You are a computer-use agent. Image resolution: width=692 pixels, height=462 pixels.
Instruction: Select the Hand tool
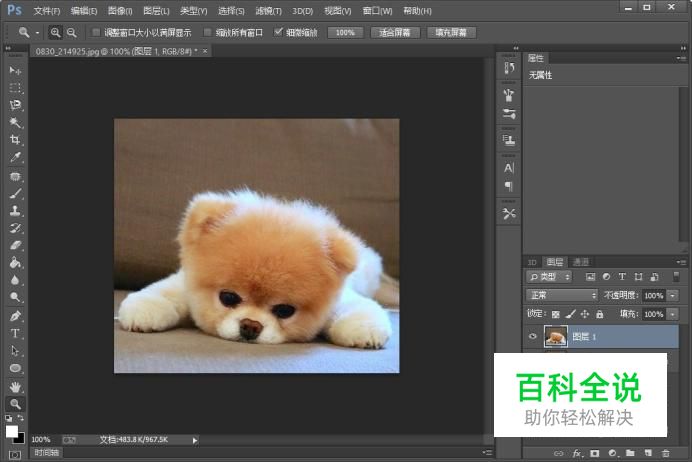pyautogui.click(x=15, y=386)
